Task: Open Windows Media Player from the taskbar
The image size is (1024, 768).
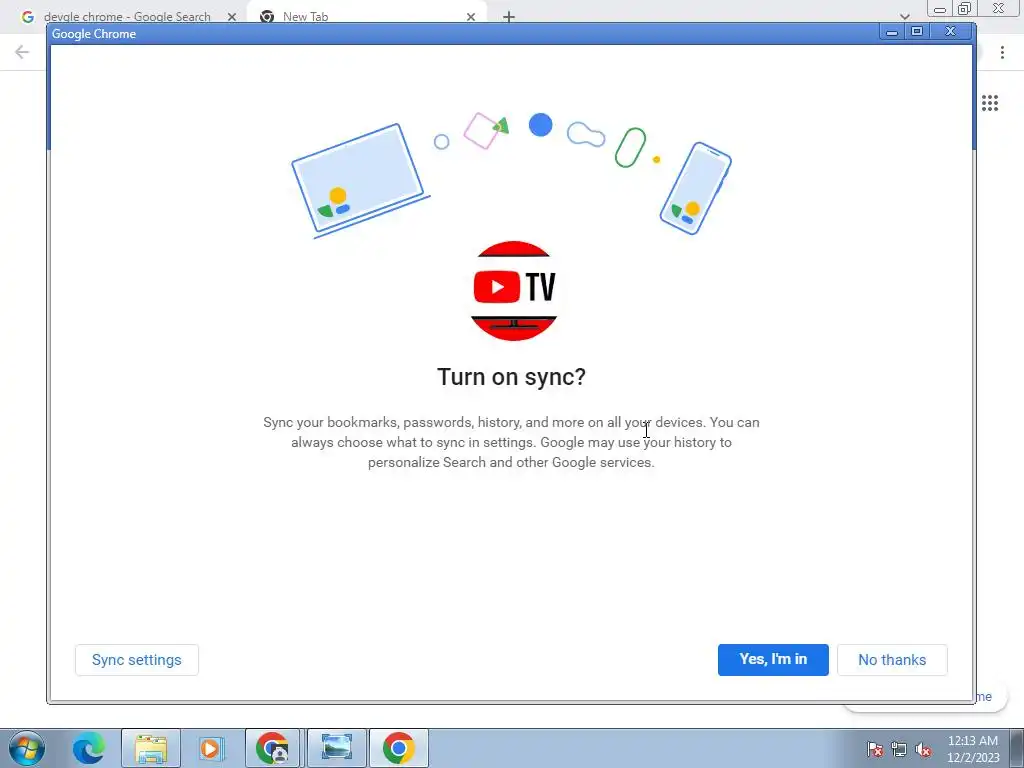Action: [x=210, y=748]
